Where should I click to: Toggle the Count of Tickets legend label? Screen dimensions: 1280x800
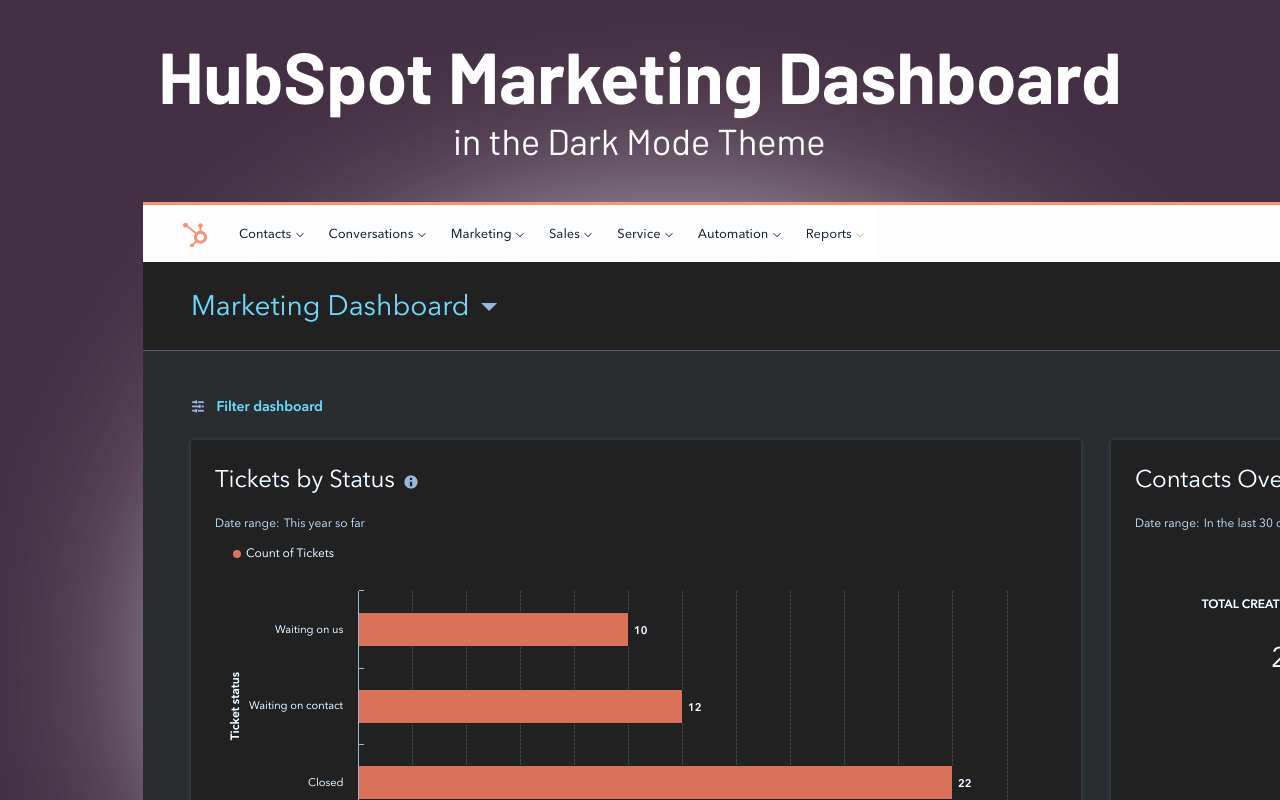pyautogui.click(x=290, y=553)
